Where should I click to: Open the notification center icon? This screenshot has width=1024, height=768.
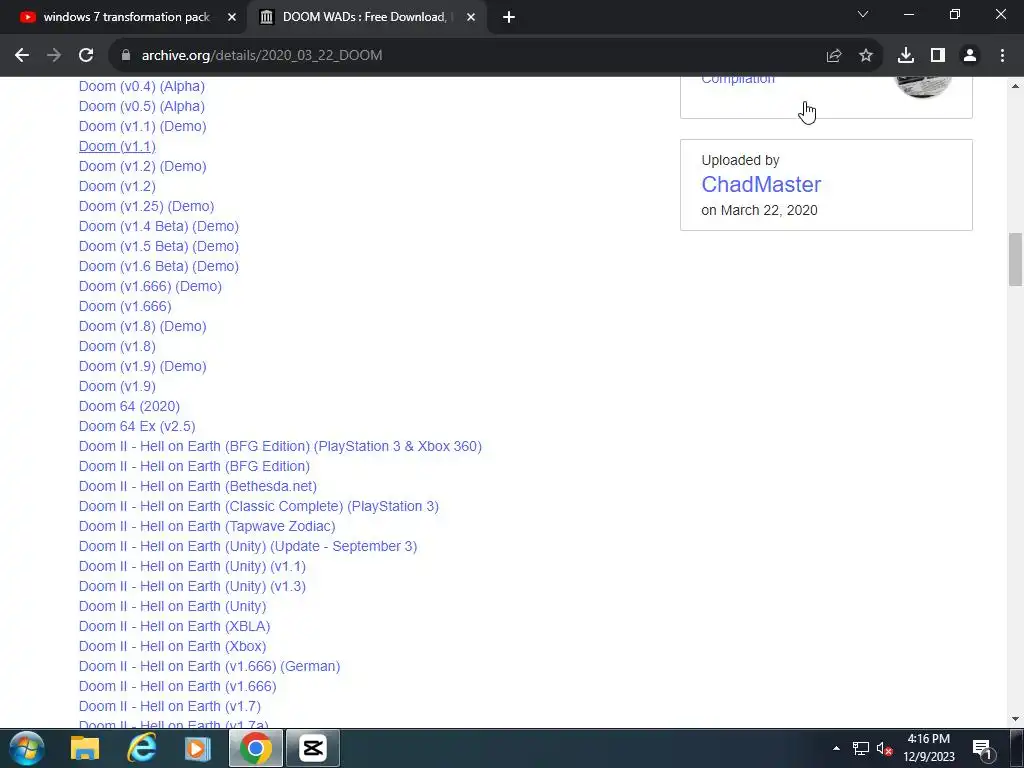tap(982, 748)
